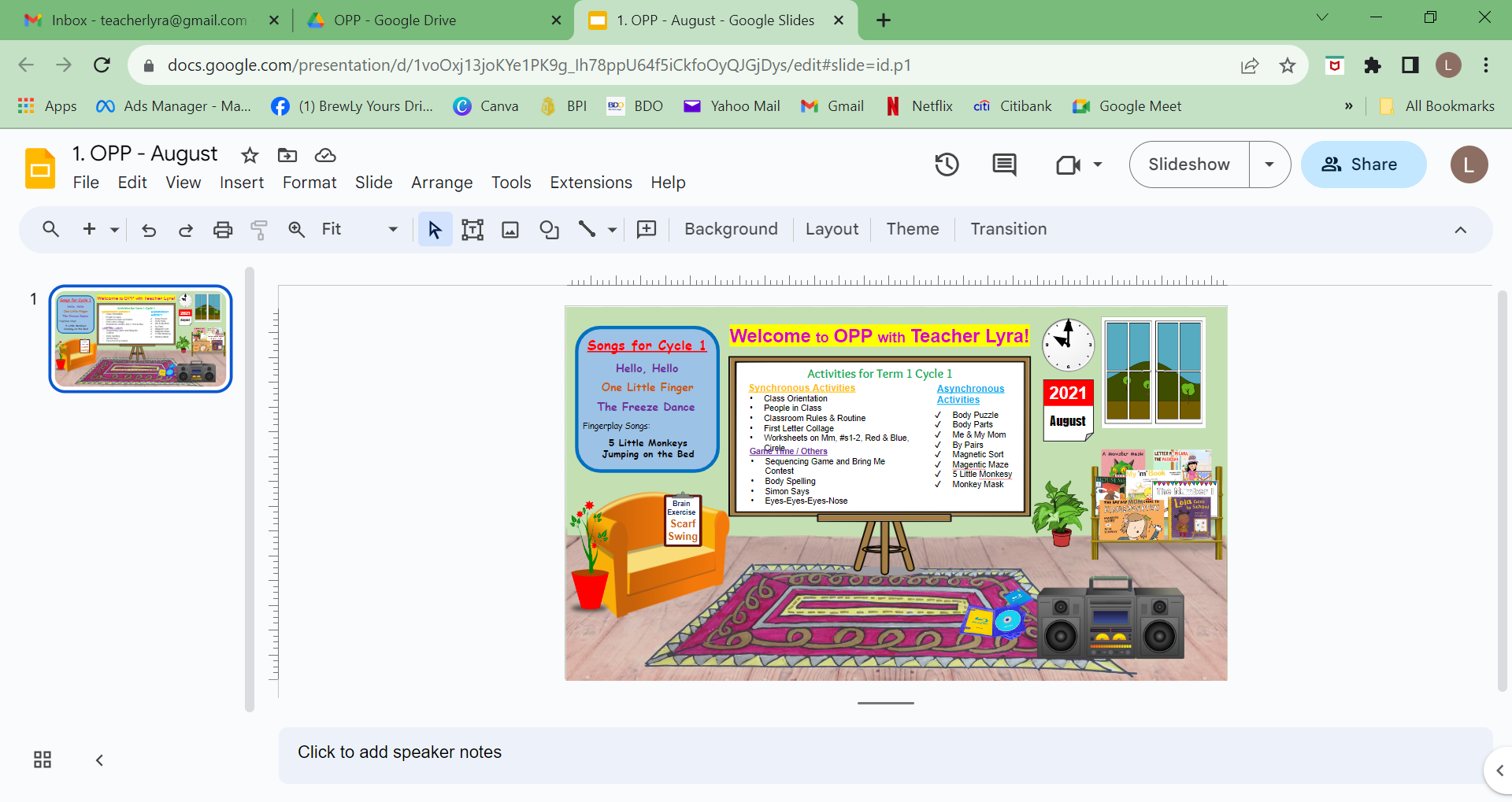Open the View menu
This screenshot has height=802, width=1512.
tap(183, 183)
